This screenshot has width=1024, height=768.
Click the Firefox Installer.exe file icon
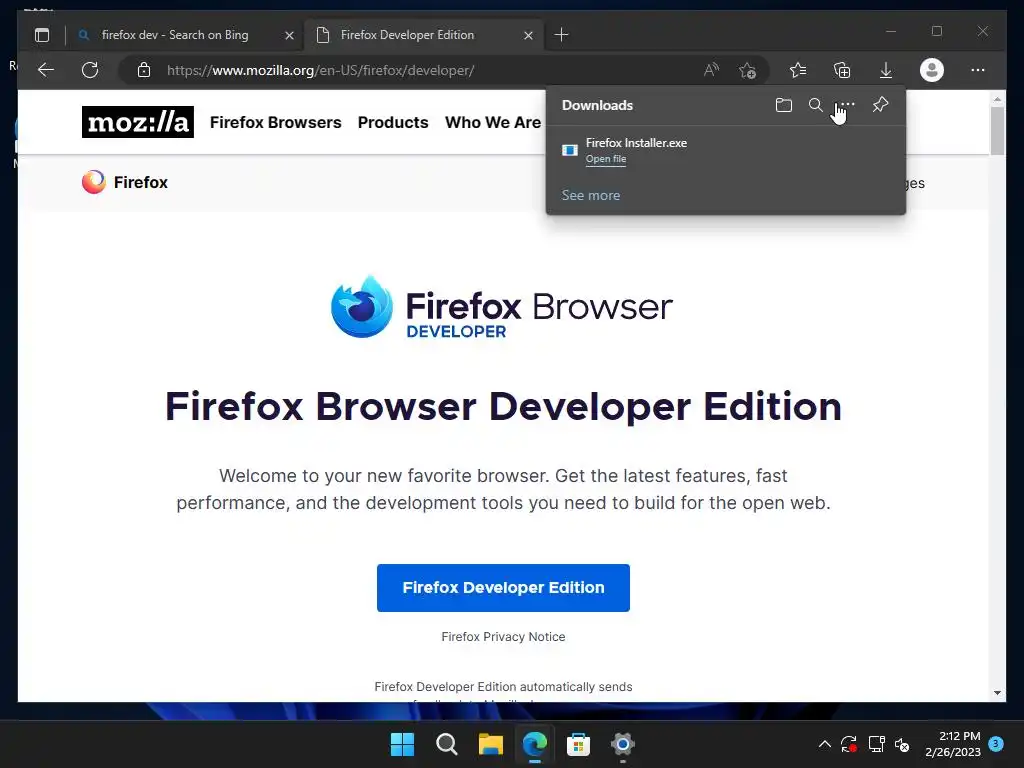[x=569, y=150]
